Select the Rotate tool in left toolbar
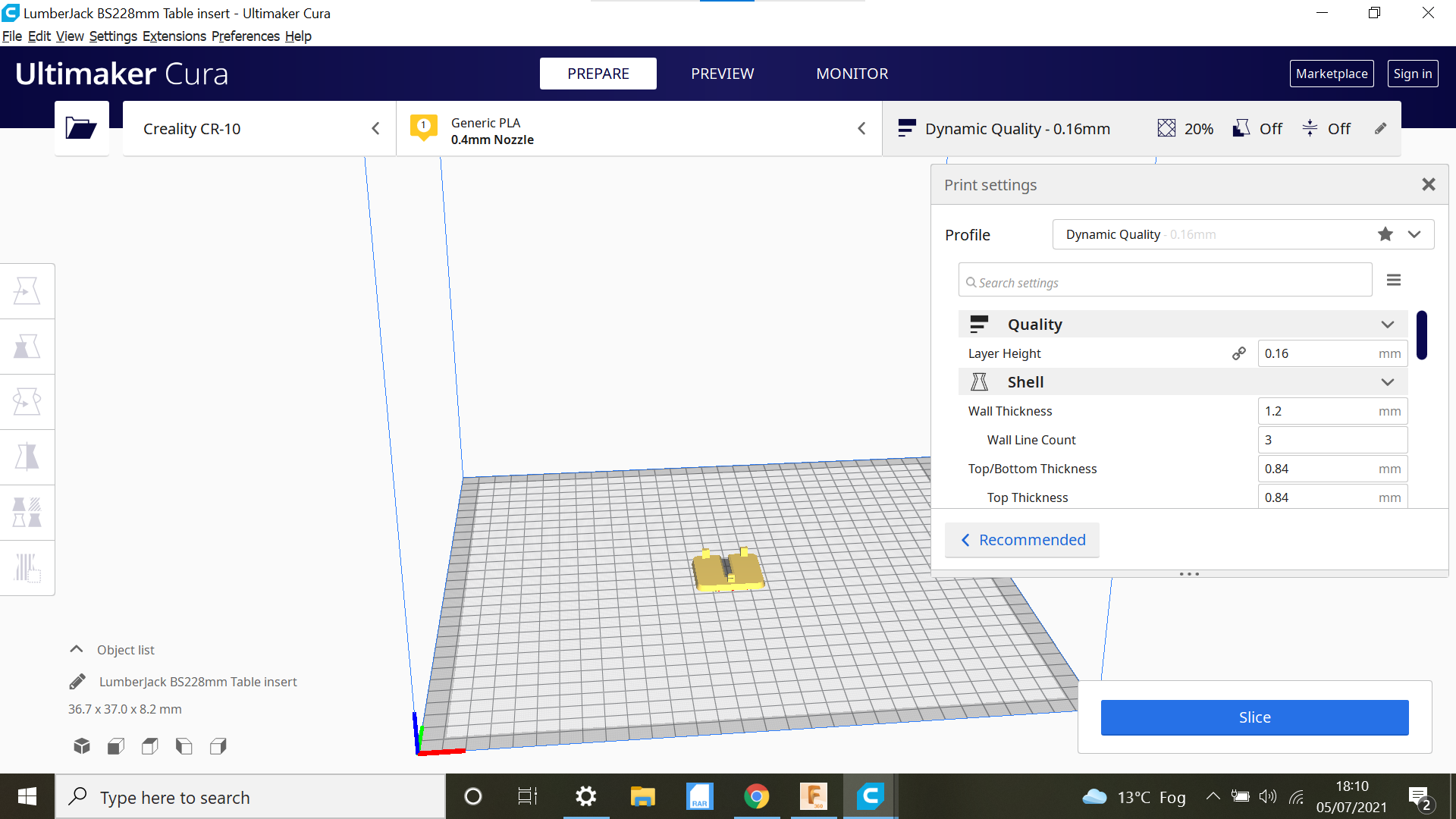Viewport: 1456px width, 819px height. tap(27, 401)
